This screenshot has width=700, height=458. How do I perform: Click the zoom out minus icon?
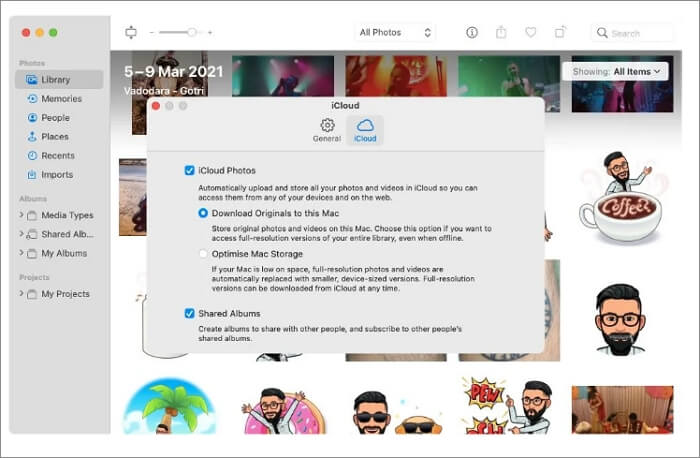152,33
